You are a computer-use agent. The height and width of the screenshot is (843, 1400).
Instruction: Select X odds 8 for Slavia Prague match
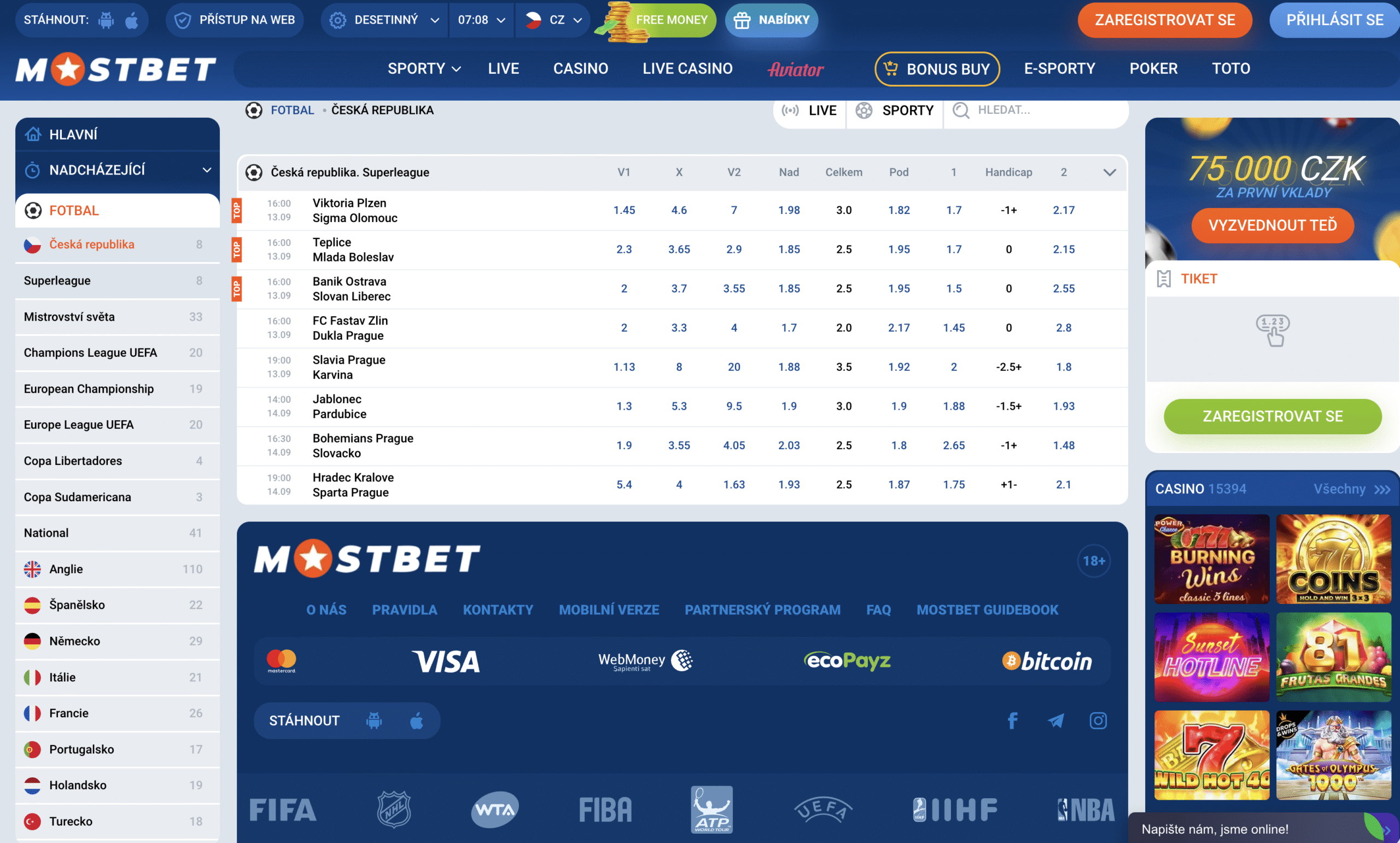(x=679, y=367)
